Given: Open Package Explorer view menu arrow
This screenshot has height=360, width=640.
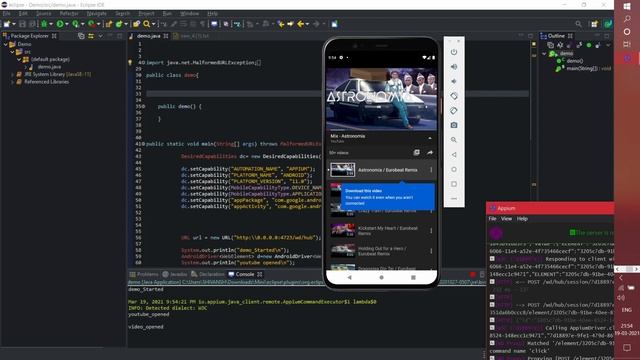Looking at the screenshot, I should point(100,36).
